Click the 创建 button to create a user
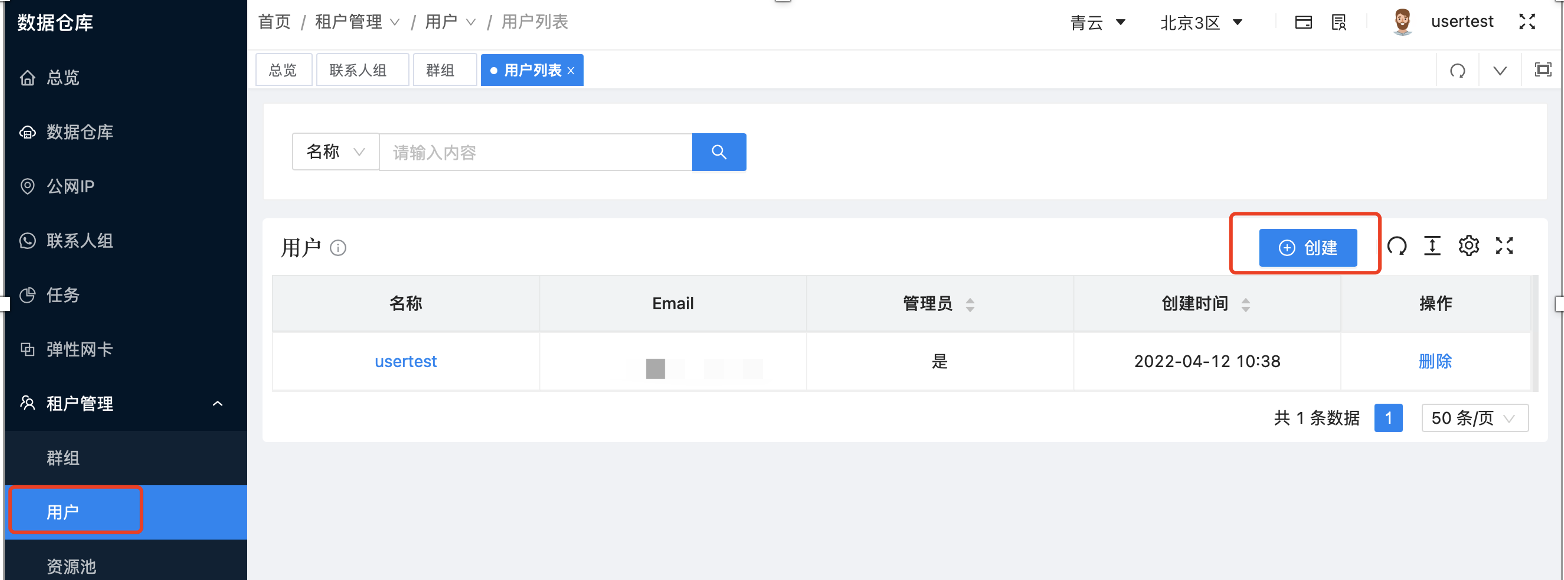This screenshot has height=580, width=1564. [1307, 247]
